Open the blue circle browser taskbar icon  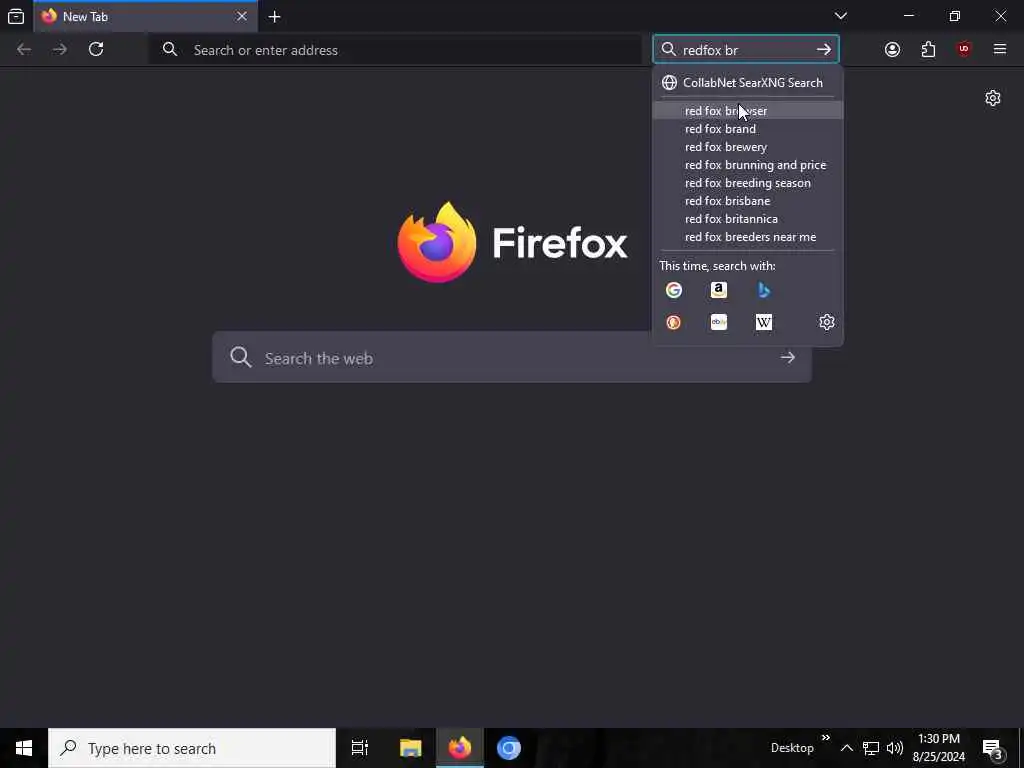coord(509,748)
